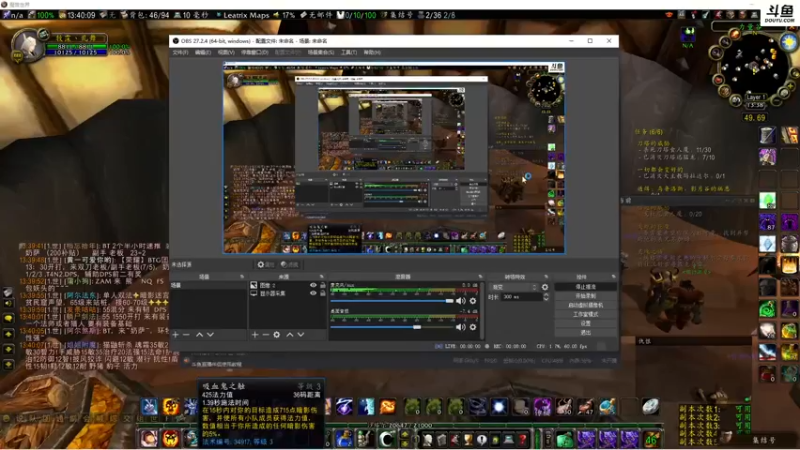Click the transition duration field showing 300 ms
Image resolution: width=800 pixels, height=450 pixels.
coord(522,296)
